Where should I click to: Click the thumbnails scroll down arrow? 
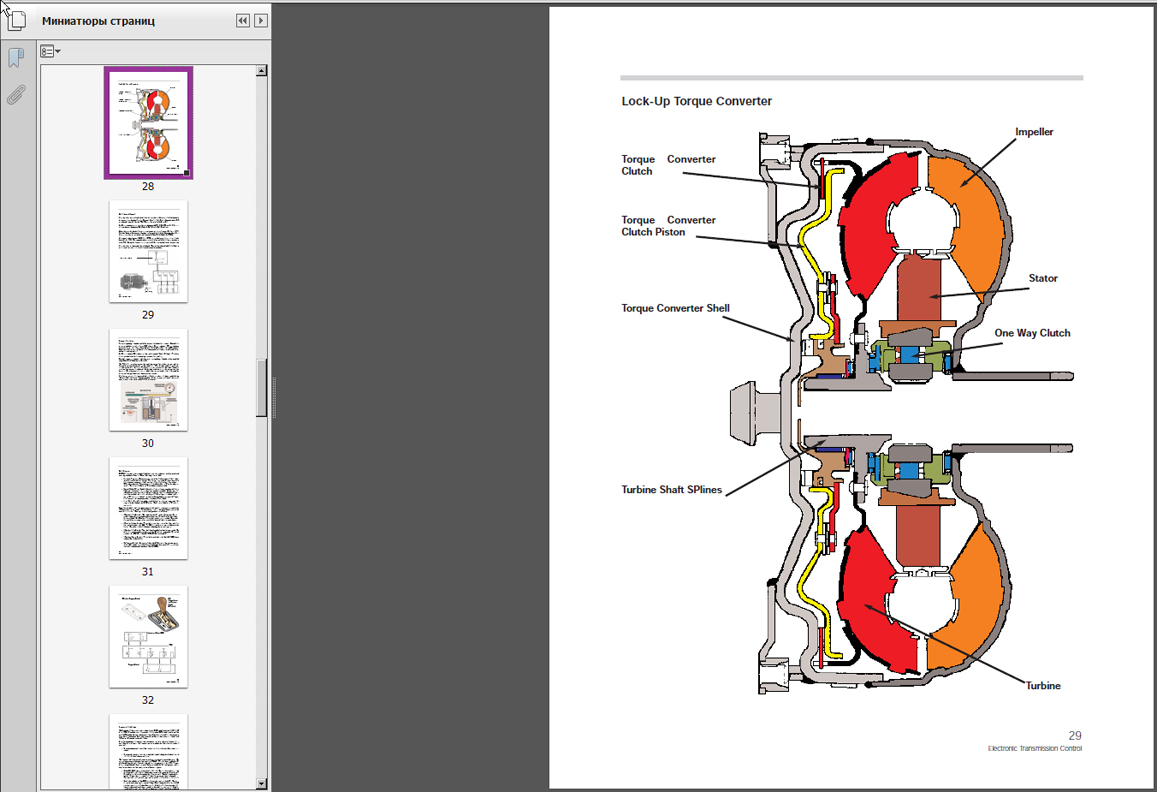(x=262, y=784)
